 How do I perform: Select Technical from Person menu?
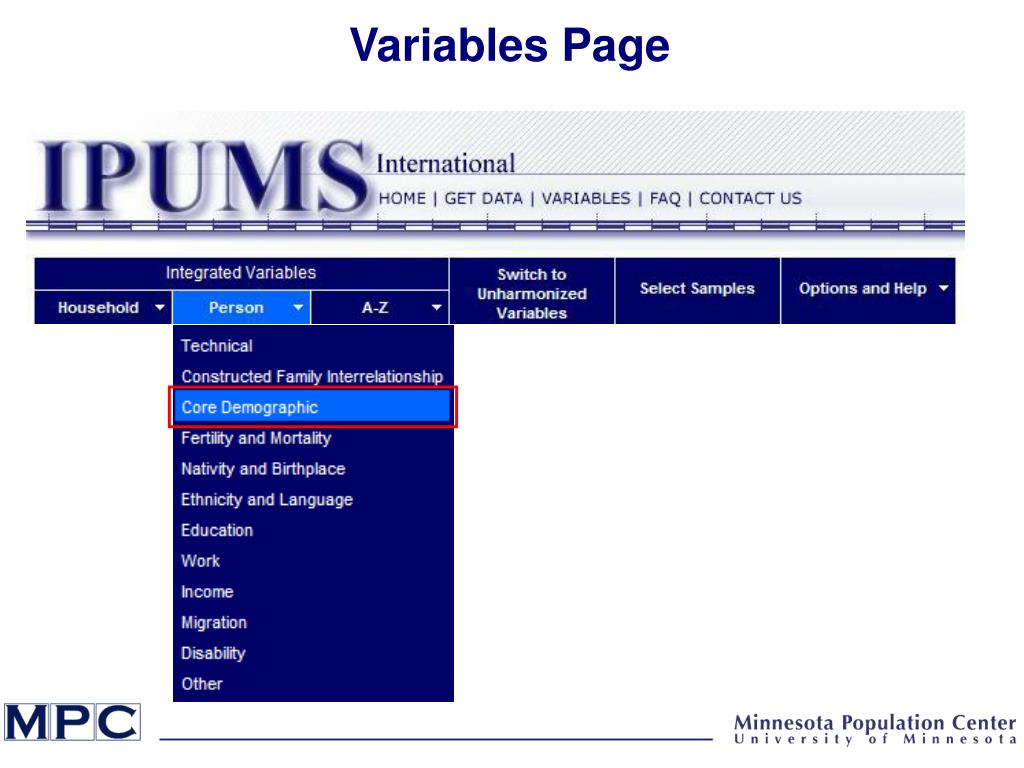(313, 345)
